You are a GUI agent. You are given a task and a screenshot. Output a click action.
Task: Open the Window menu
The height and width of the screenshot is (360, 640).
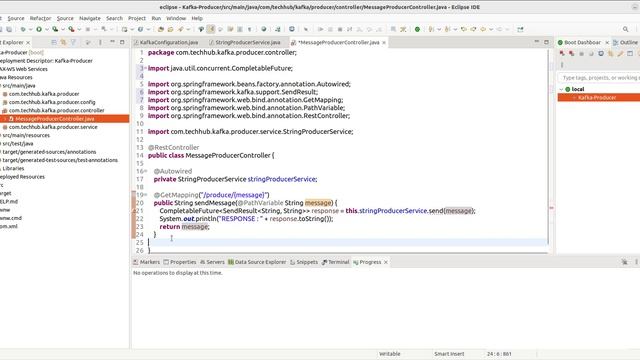(176, 18)
